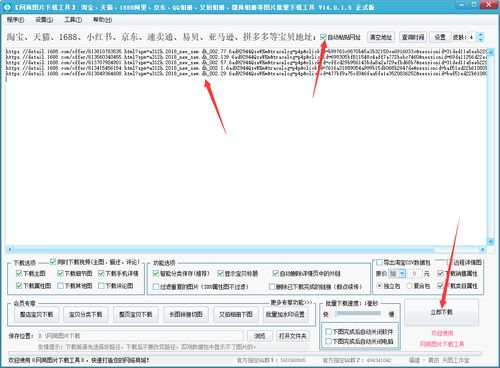Toggle 同时下载视频 checkbox

coord(53,262)
